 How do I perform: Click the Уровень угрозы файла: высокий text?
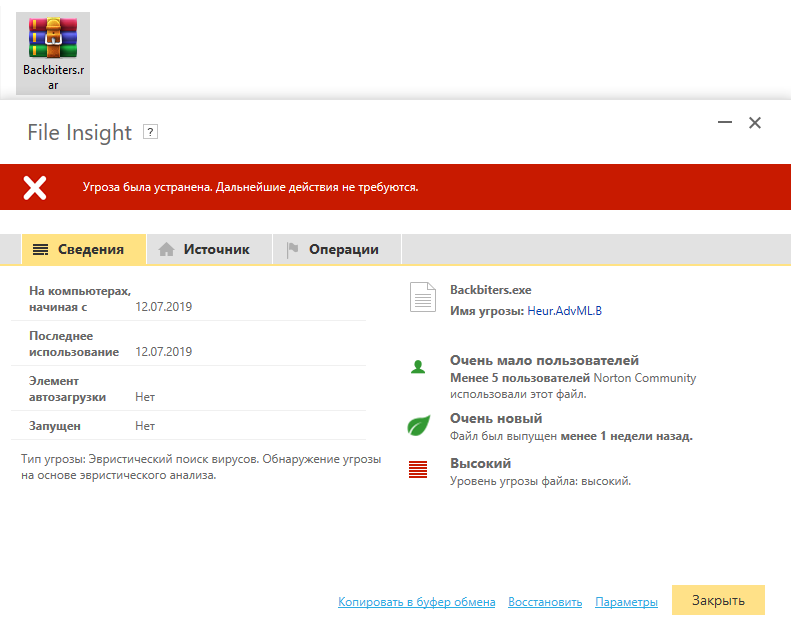pos(540,481)
